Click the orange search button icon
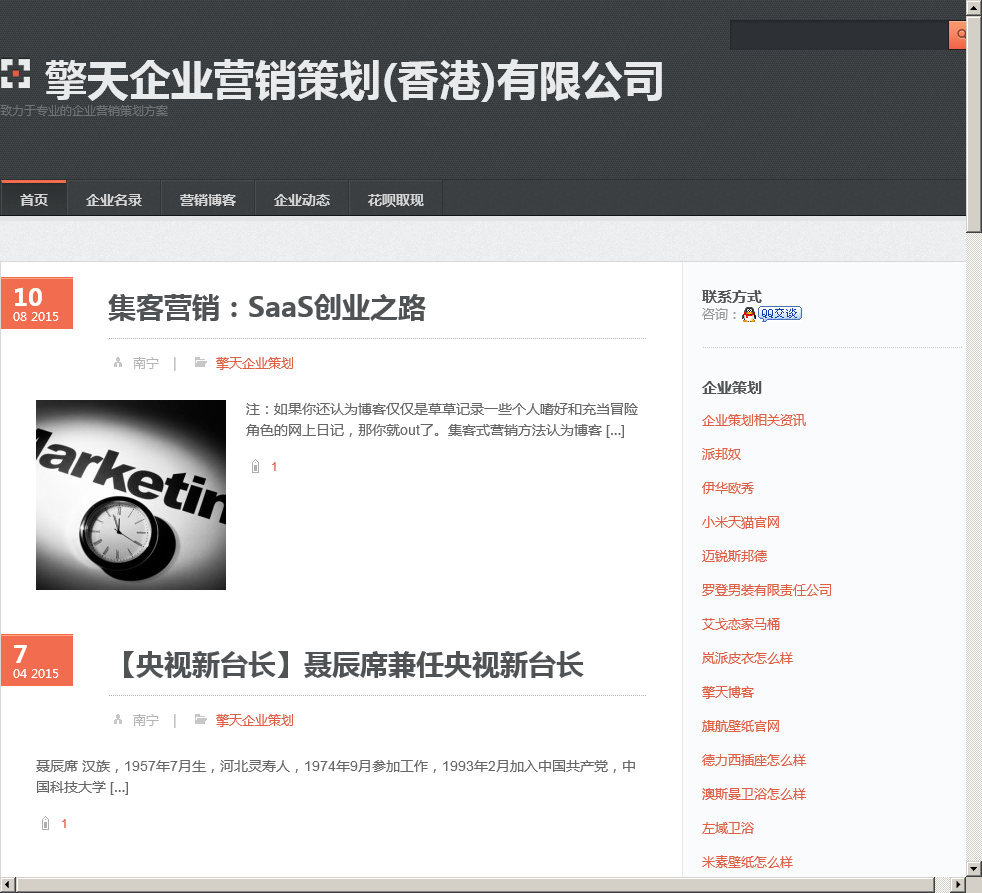Viewport: 982px width, 893px height. tap(958, 34)
